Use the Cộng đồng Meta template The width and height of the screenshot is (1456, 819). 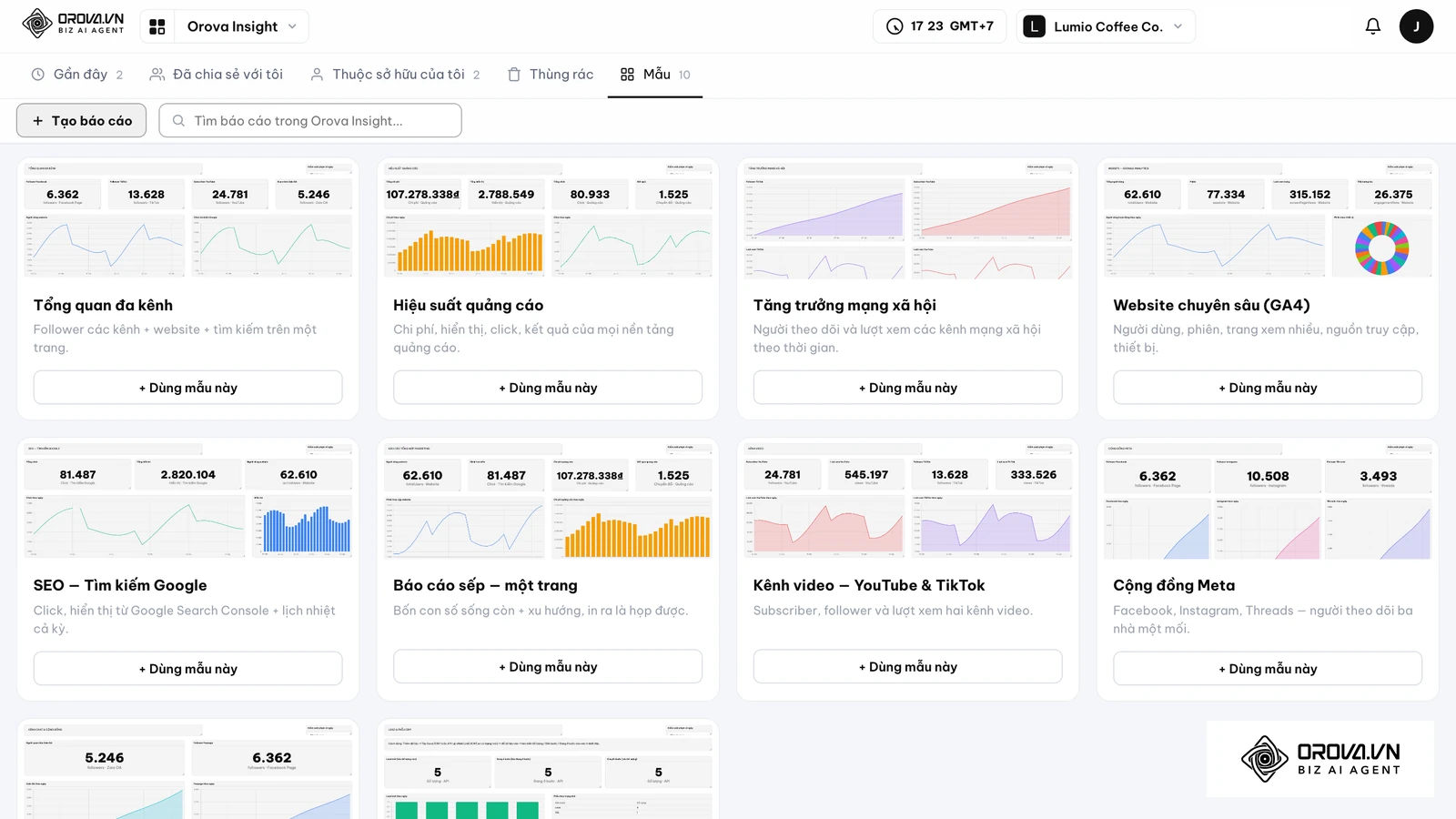coord(1268,668)
